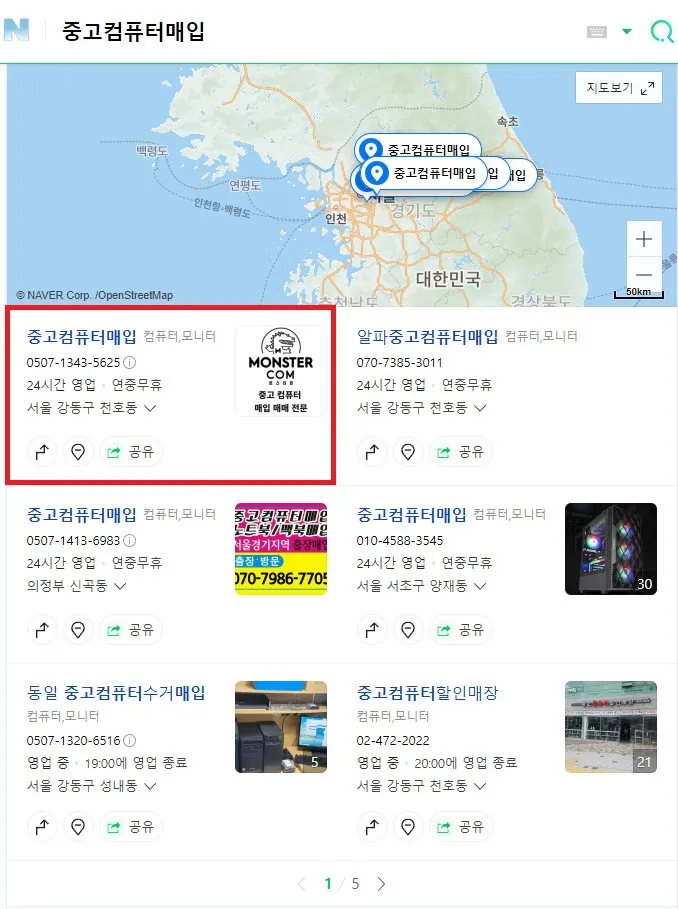Get directions to 동일 중고컴퓨터수거매입

42,826
